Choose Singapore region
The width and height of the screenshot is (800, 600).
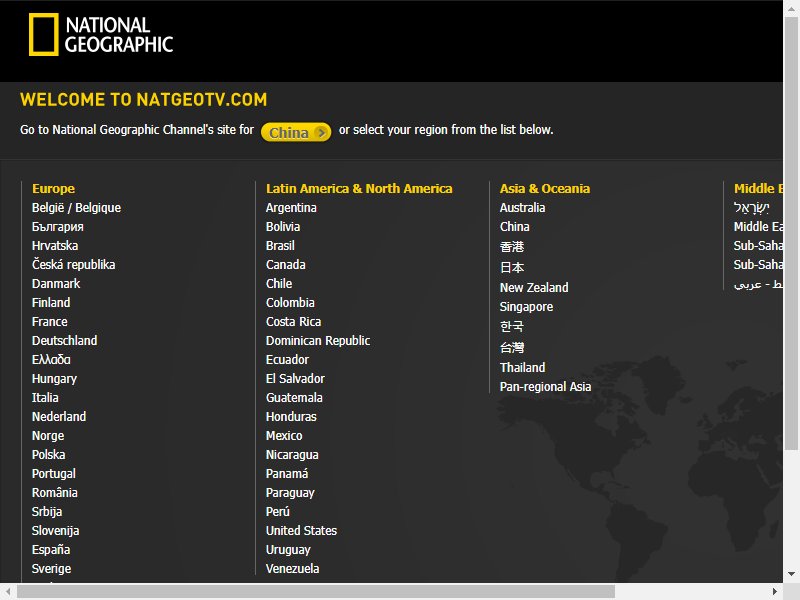[527, 307]
